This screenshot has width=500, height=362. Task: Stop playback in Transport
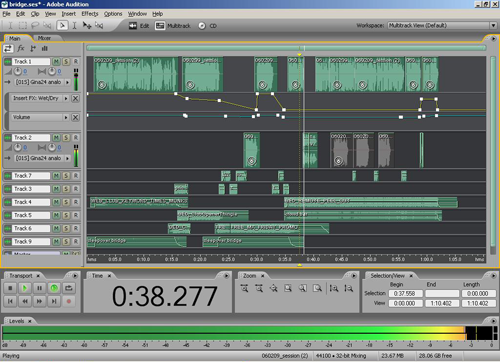[10, 288]
